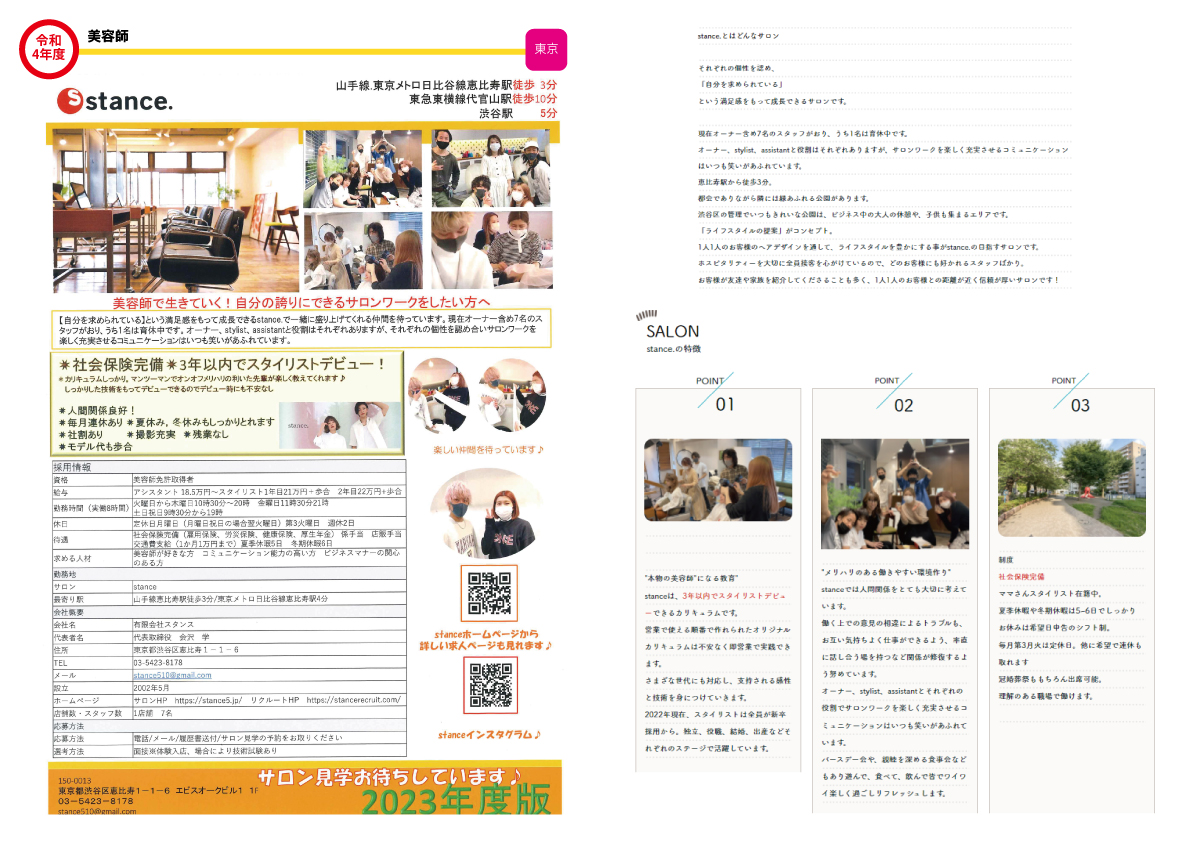The height and width of the screenshot is (842, 1191).
Task: Select the 勤務地 section row
Action: pyautogui.click(x=229, y=574)
